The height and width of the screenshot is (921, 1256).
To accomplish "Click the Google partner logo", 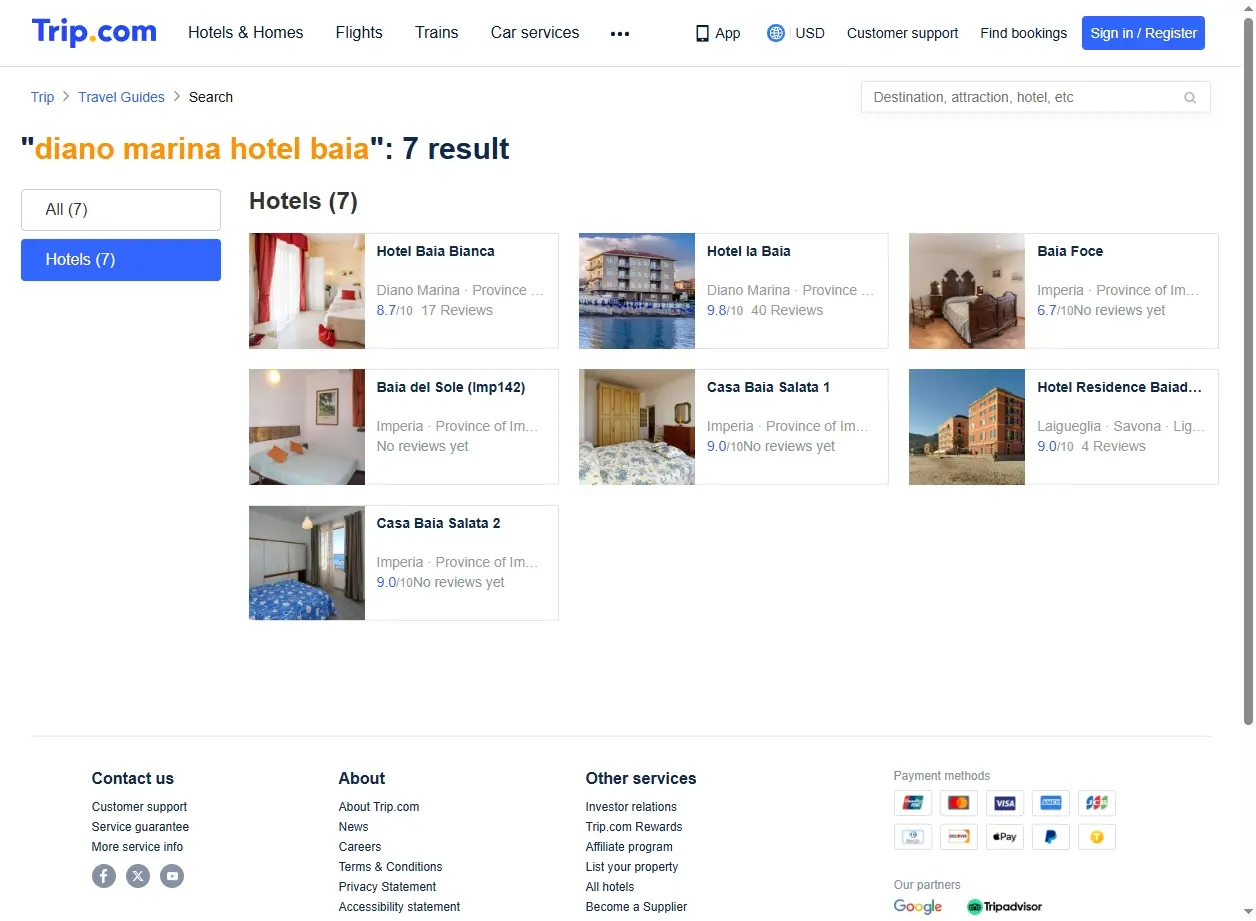I will coord(918,906).
